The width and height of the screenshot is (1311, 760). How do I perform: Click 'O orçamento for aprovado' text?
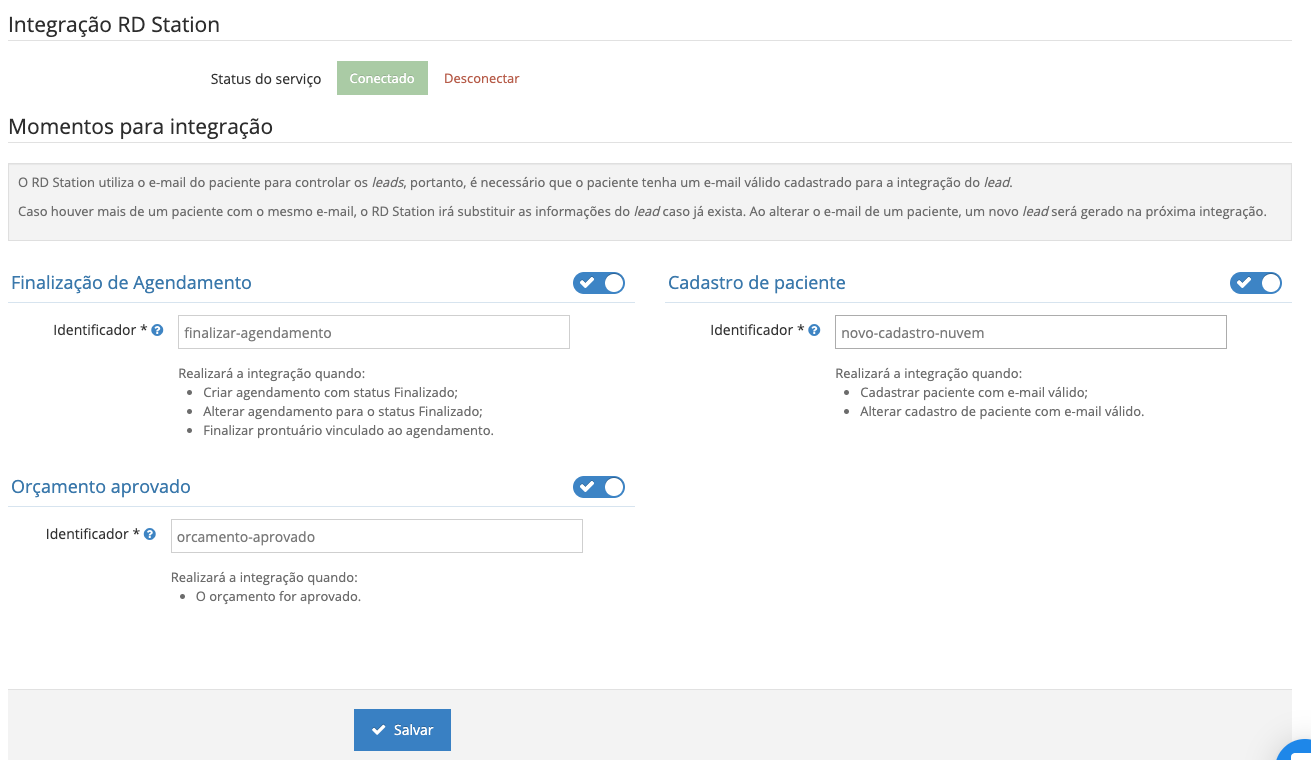pyautogui.click(x=278, y=596)
